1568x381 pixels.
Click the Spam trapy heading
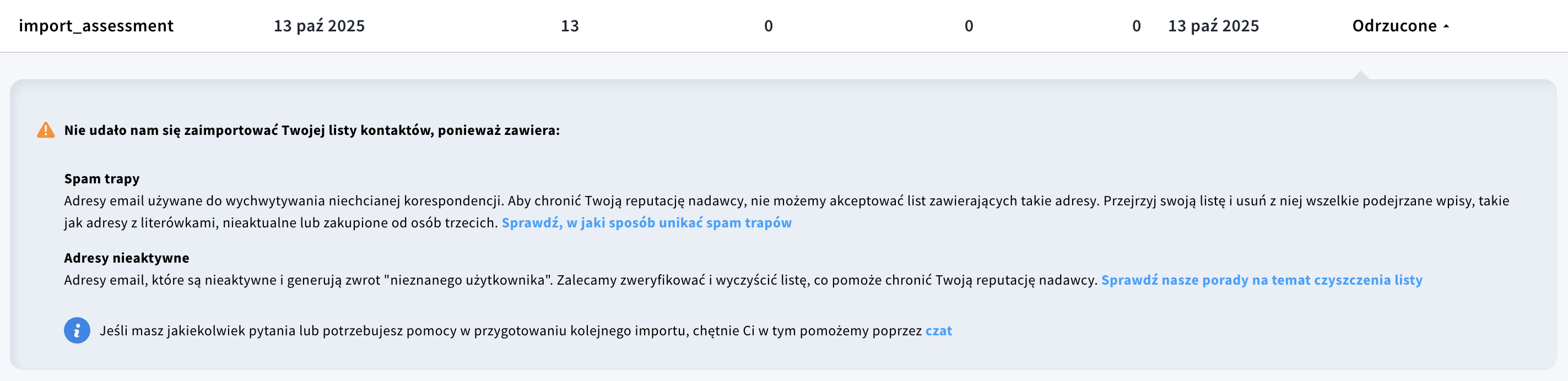(102, 179)
